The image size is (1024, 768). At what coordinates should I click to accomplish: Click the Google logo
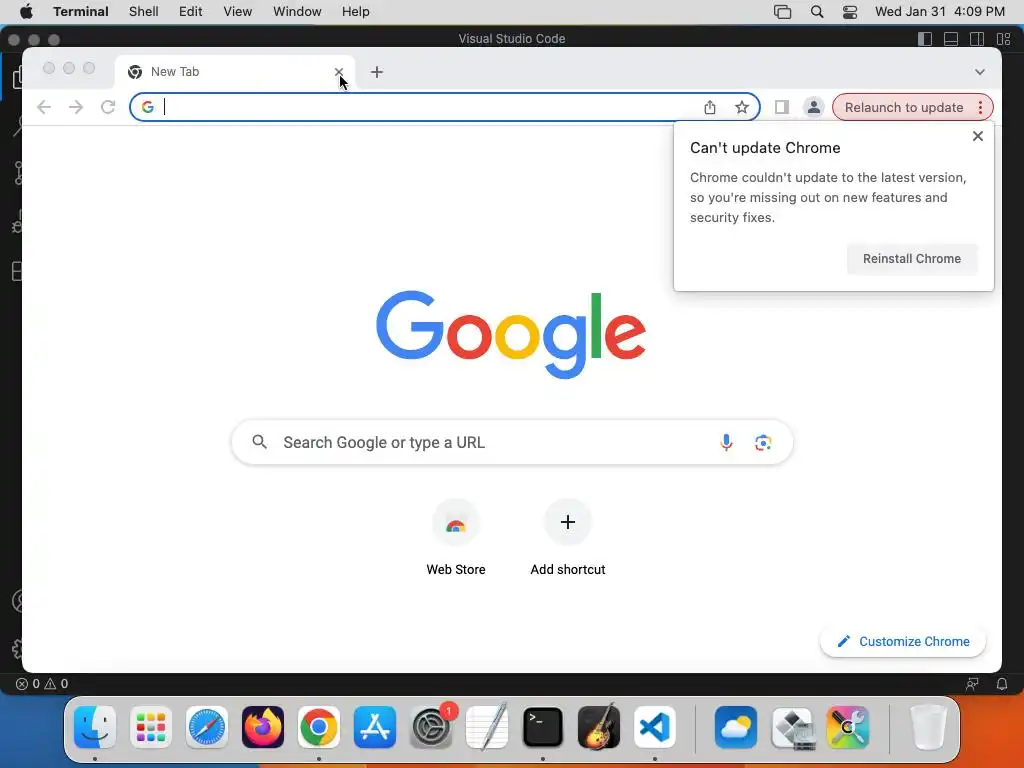(x=511, y=334)
